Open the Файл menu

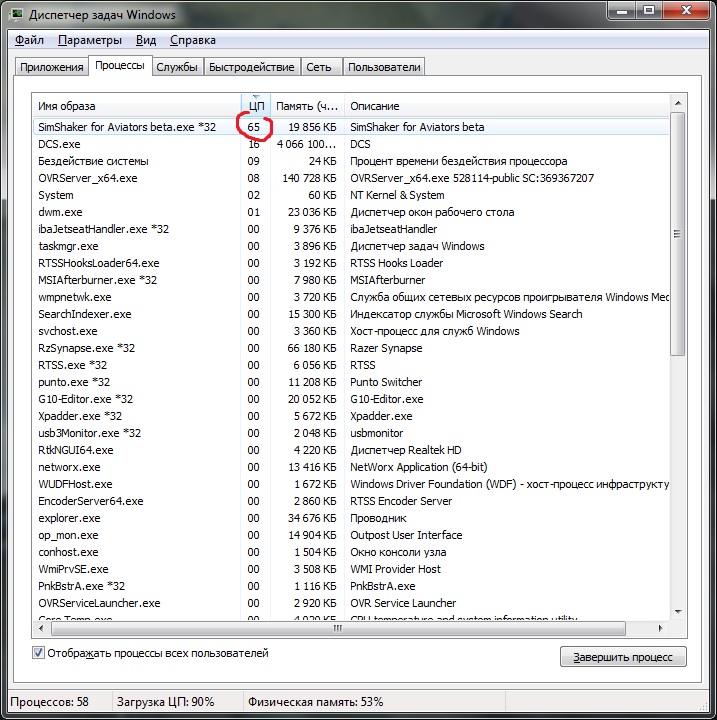pyautogui.click(x=29, y=40)
